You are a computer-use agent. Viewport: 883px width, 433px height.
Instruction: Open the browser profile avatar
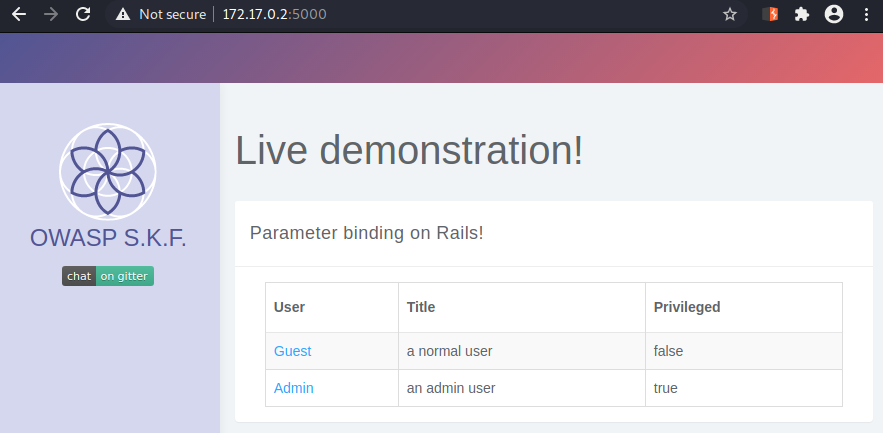(834, 14)
